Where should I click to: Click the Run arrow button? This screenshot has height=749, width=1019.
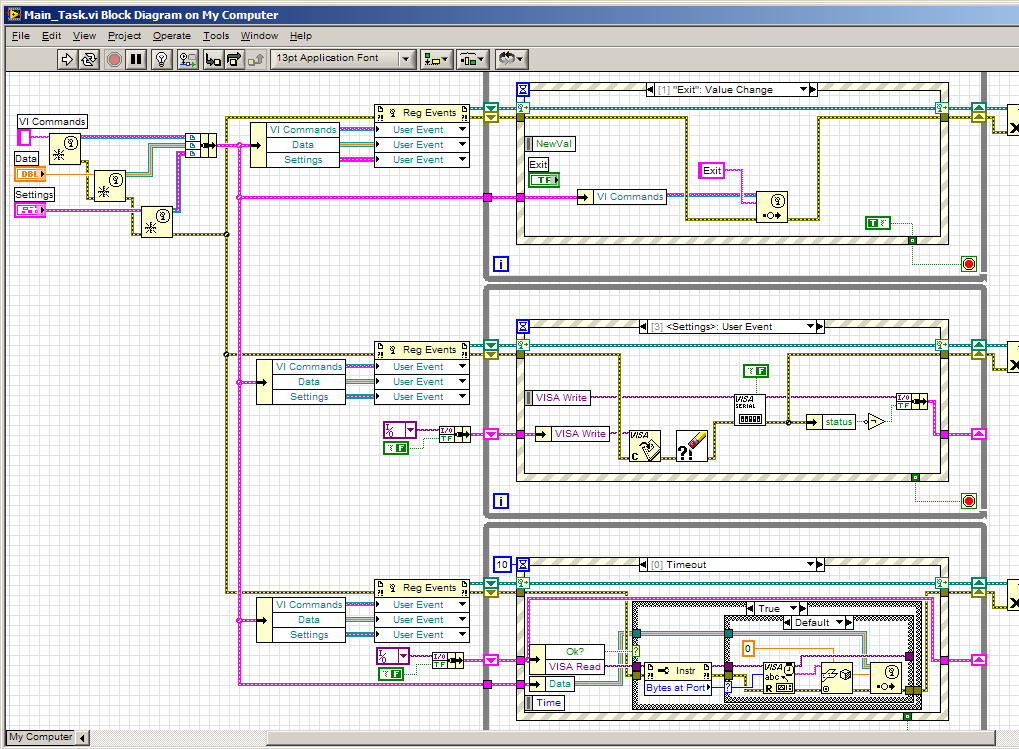pyautogui.click(x=69, y=59)
